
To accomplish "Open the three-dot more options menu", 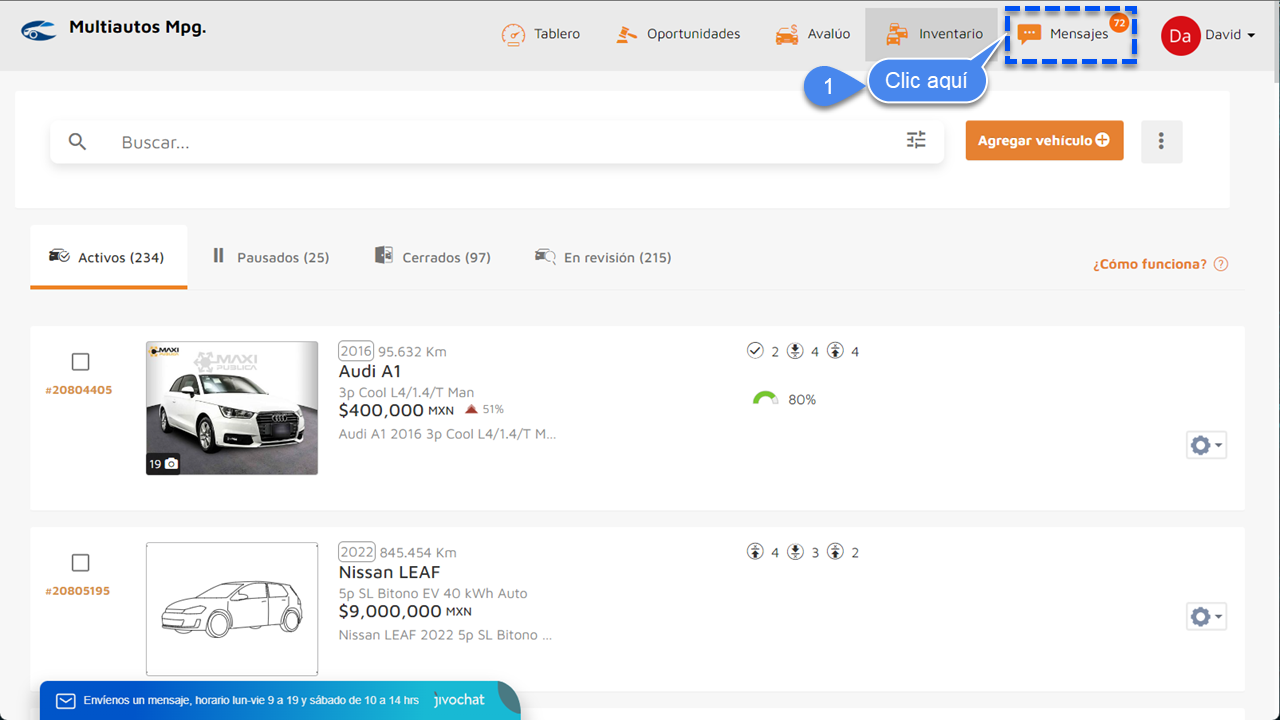I will (x=1161, y=141).
